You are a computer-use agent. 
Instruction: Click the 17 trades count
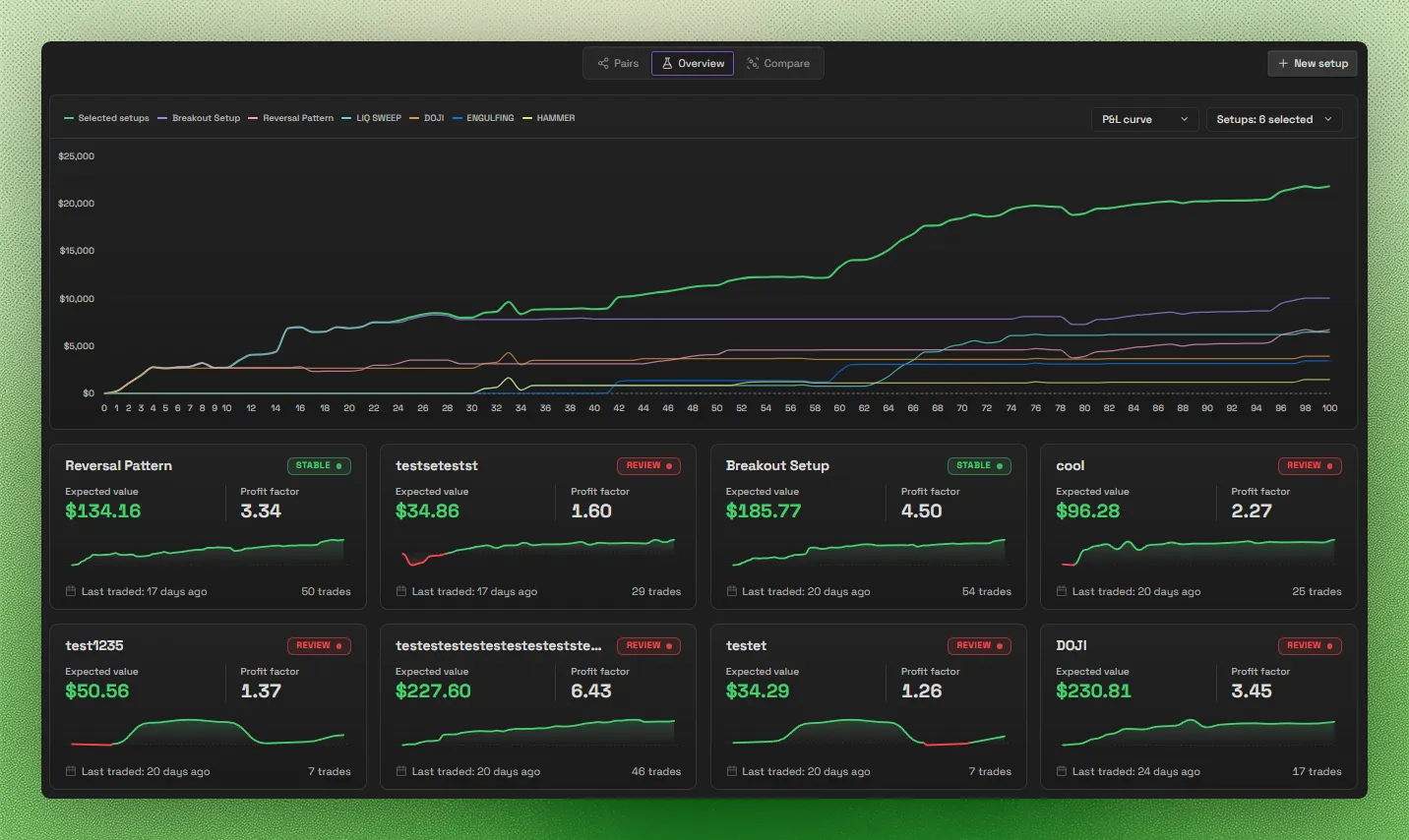click(1317, 772)
